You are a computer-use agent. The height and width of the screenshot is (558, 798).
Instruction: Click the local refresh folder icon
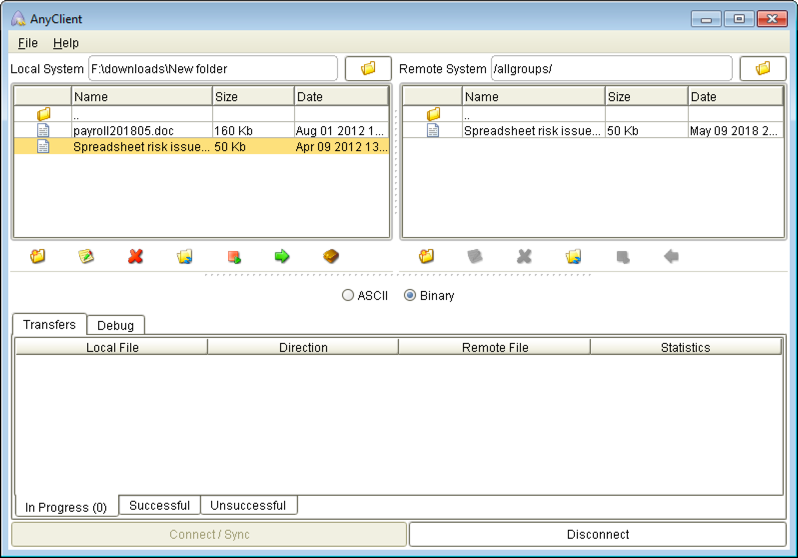tap(185, 256)
